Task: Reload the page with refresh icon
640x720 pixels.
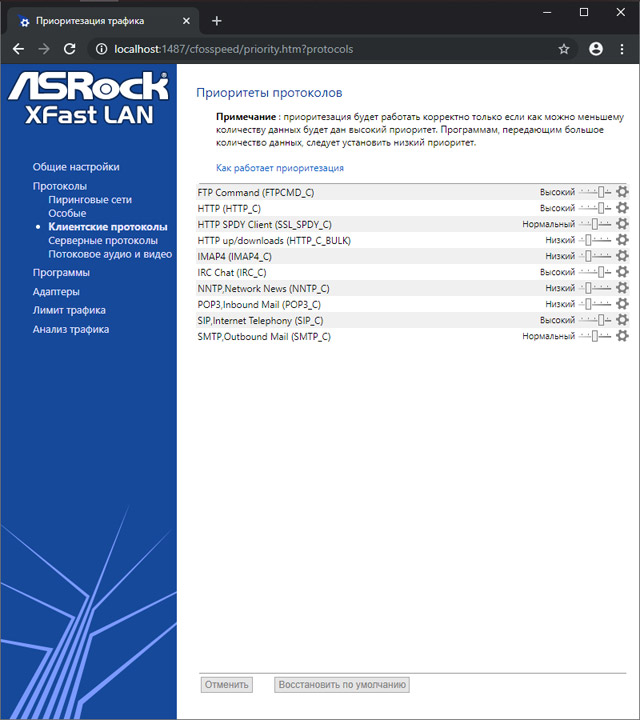Action: [70, 49]
